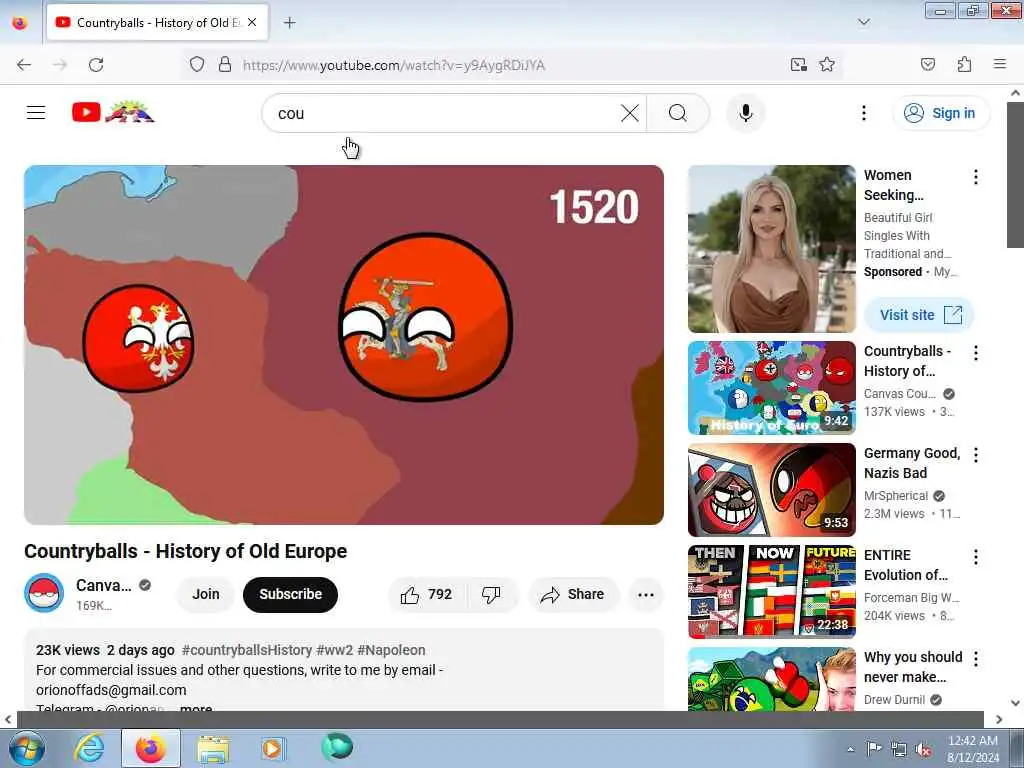Dislike the video with thumbs down
Image resolution: width=1024 pixels, height=768 pixels.
point(491,594)
